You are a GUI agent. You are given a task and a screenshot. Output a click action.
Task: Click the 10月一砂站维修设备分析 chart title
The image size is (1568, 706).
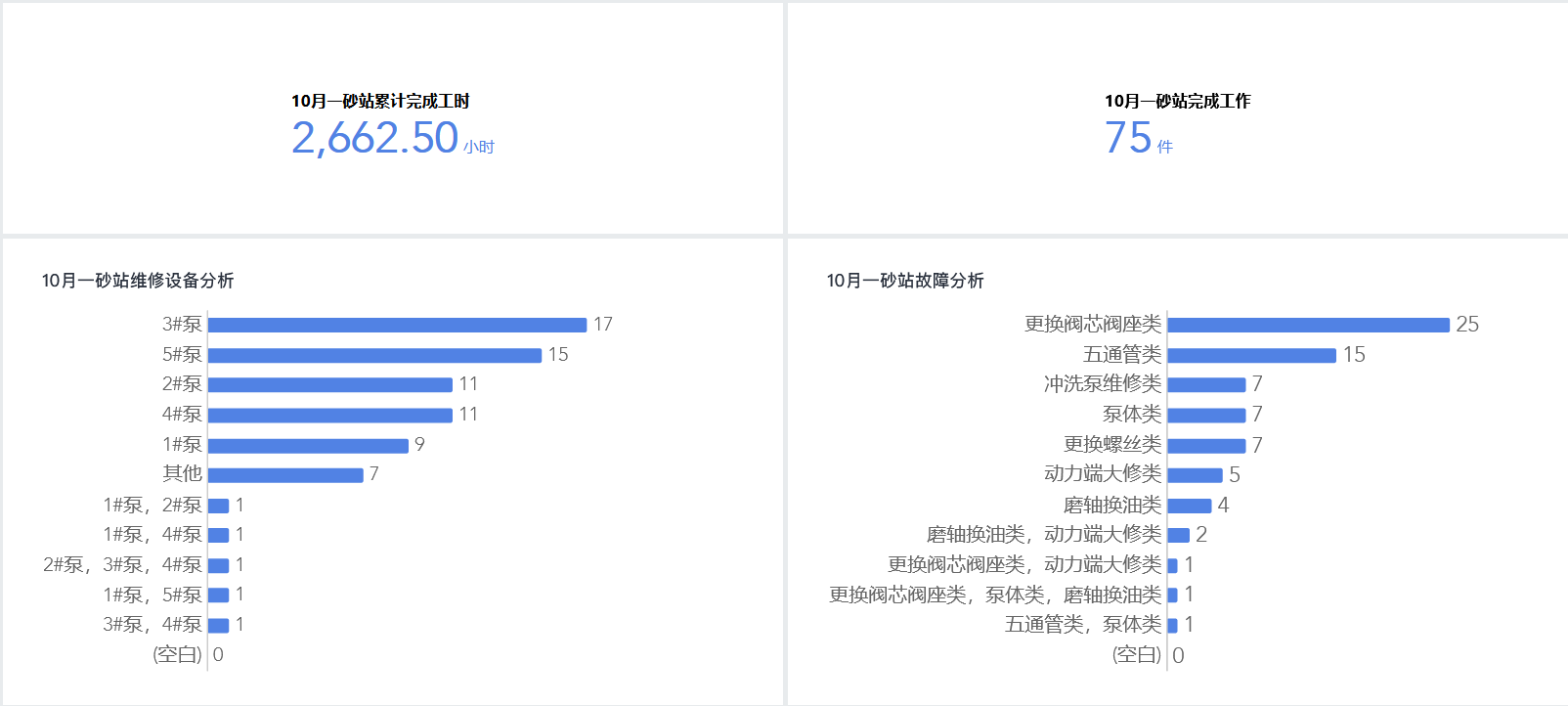point(138,281)
